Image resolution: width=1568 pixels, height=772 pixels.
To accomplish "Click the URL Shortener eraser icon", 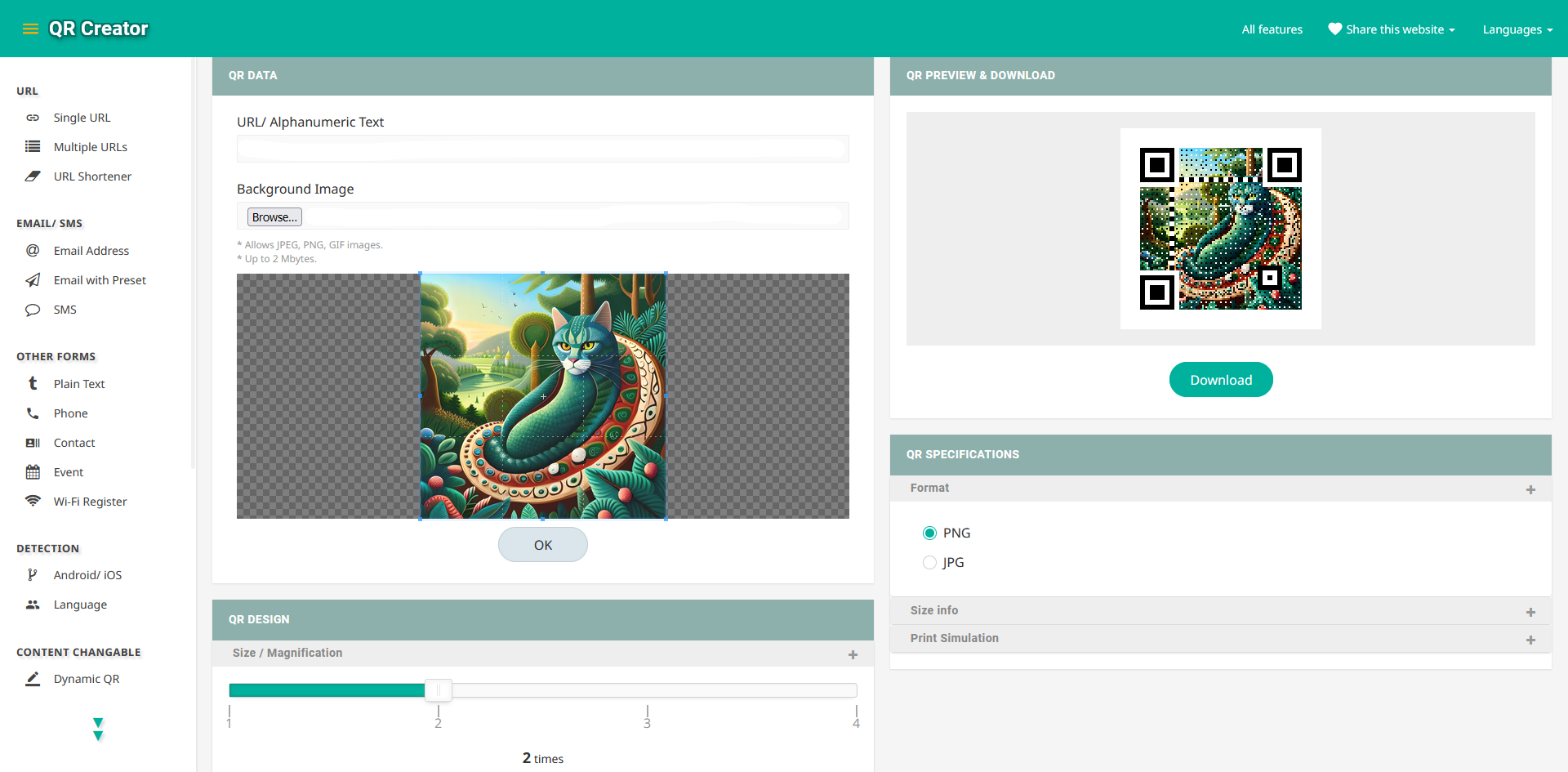I will point(33,176).
